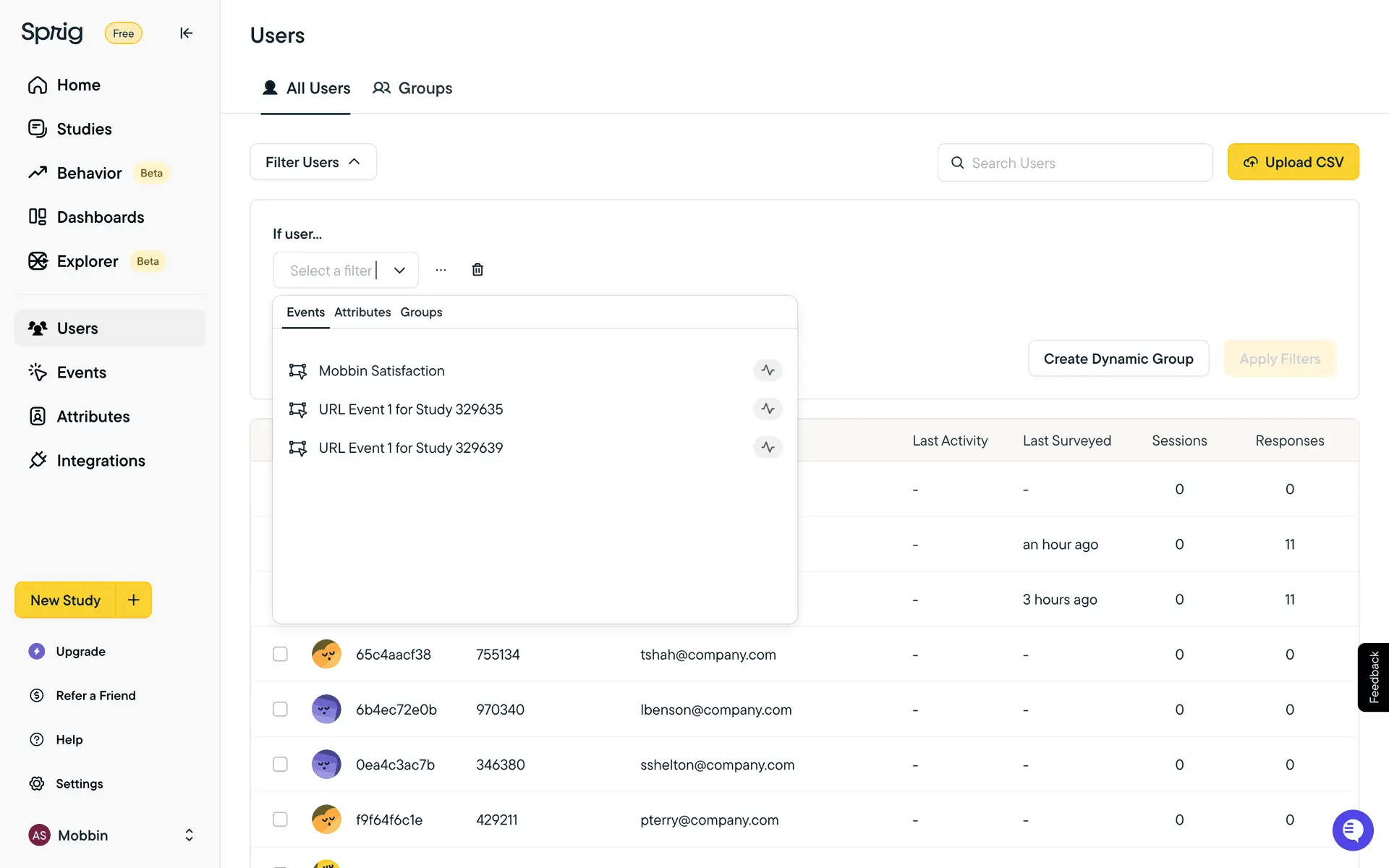Select the lbenson@company.com user checkbox
The image size is (1389, 868).
280,710
